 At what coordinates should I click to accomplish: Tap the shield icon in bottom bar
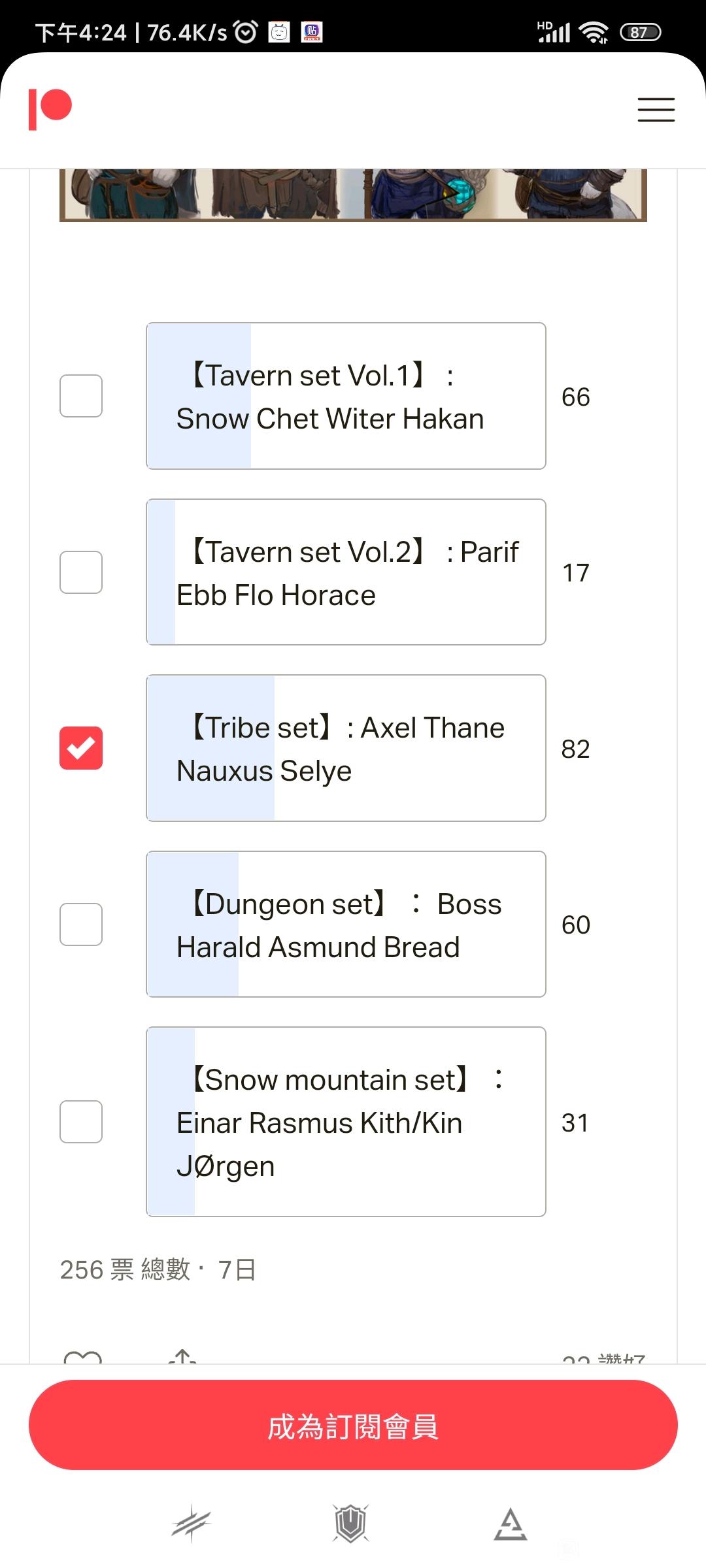[x=351, y=1524]
